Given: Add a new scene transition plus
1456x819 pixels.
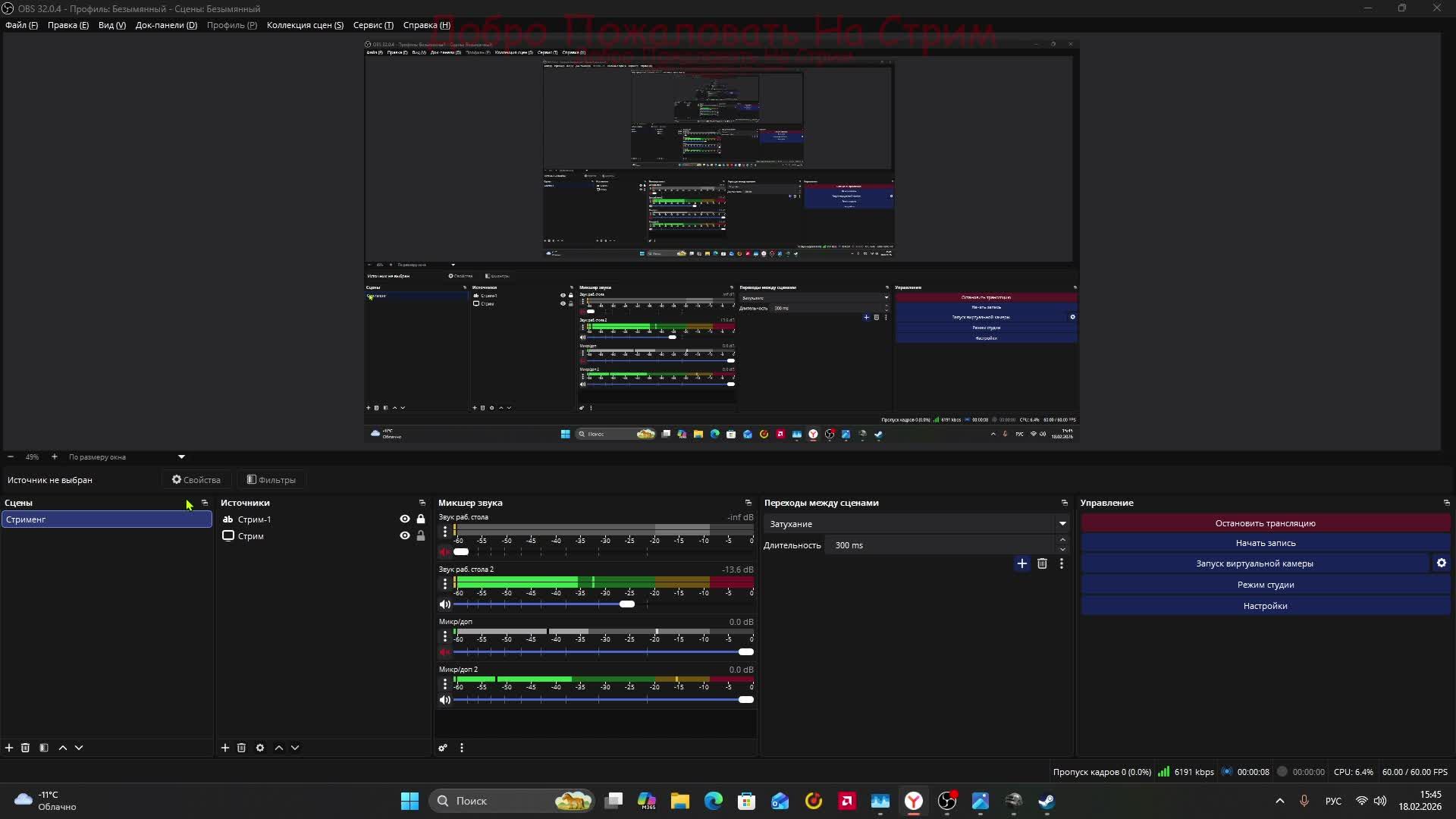Looking at the screenshot, I should (x=1021, y=563).
